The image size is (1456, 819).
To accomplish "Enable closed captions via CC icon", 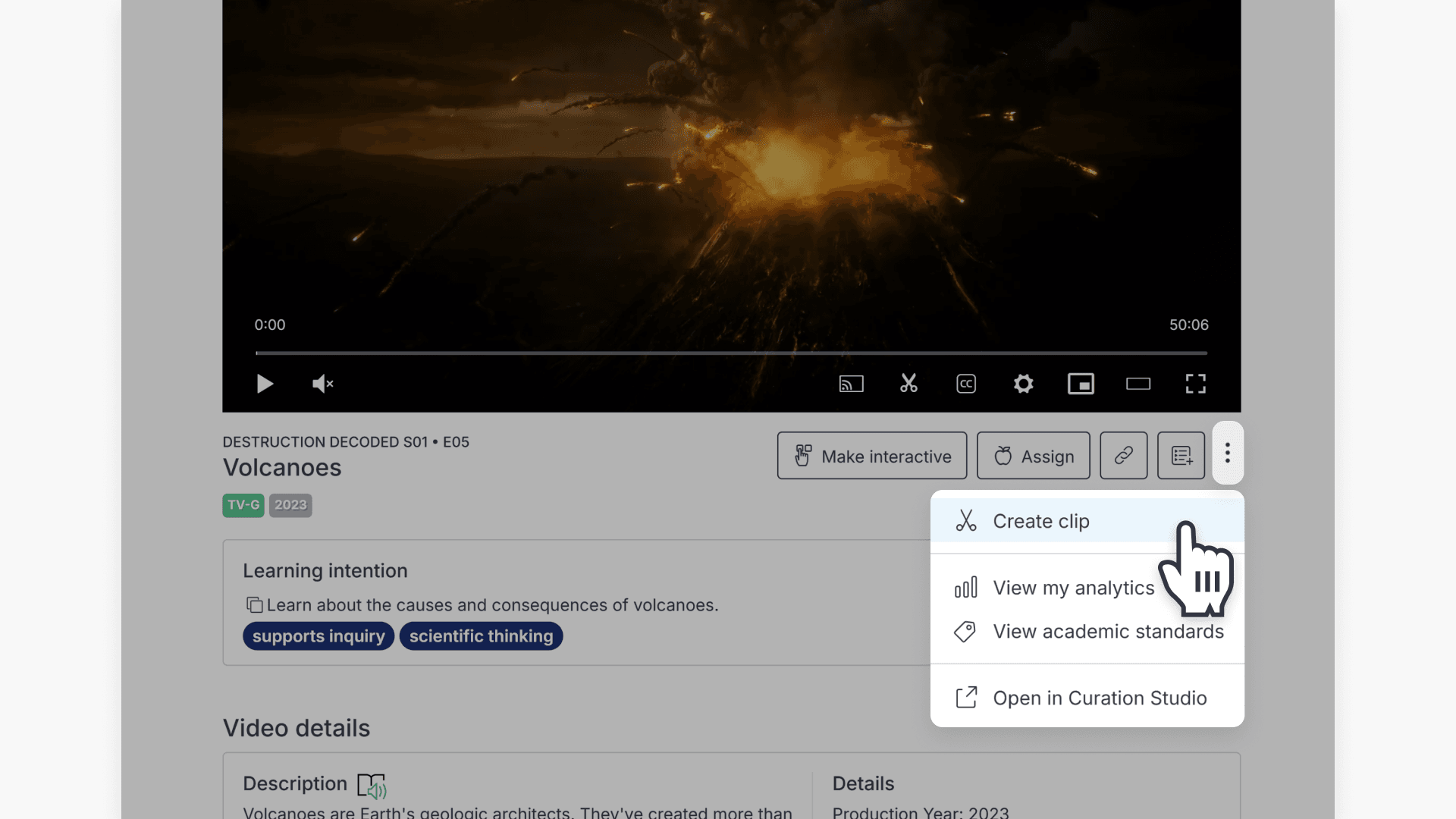I will point(965,384).
